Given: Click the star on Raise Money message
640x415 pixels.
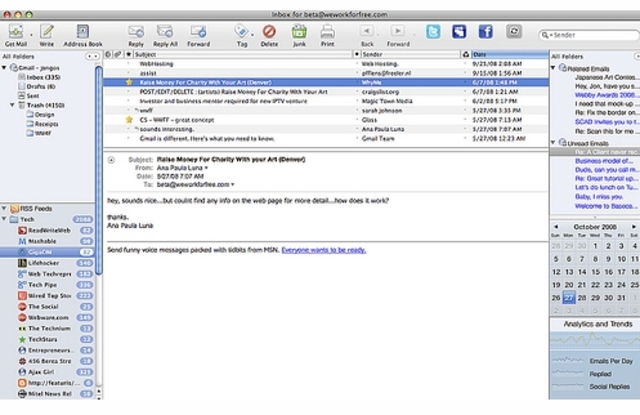Looking at the screenshot, I should [x=129, y=82].
